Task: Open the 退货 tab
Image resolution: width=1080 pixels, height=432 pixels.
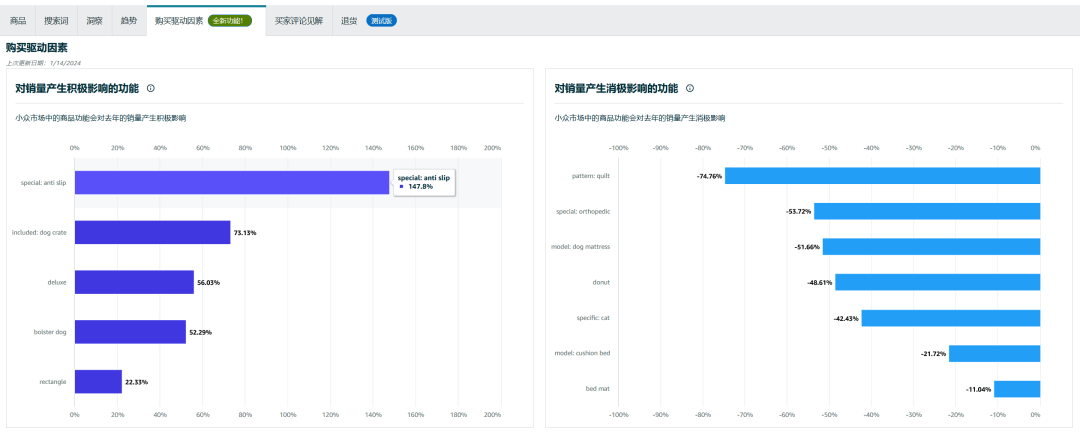Action: tap(349, 20)
